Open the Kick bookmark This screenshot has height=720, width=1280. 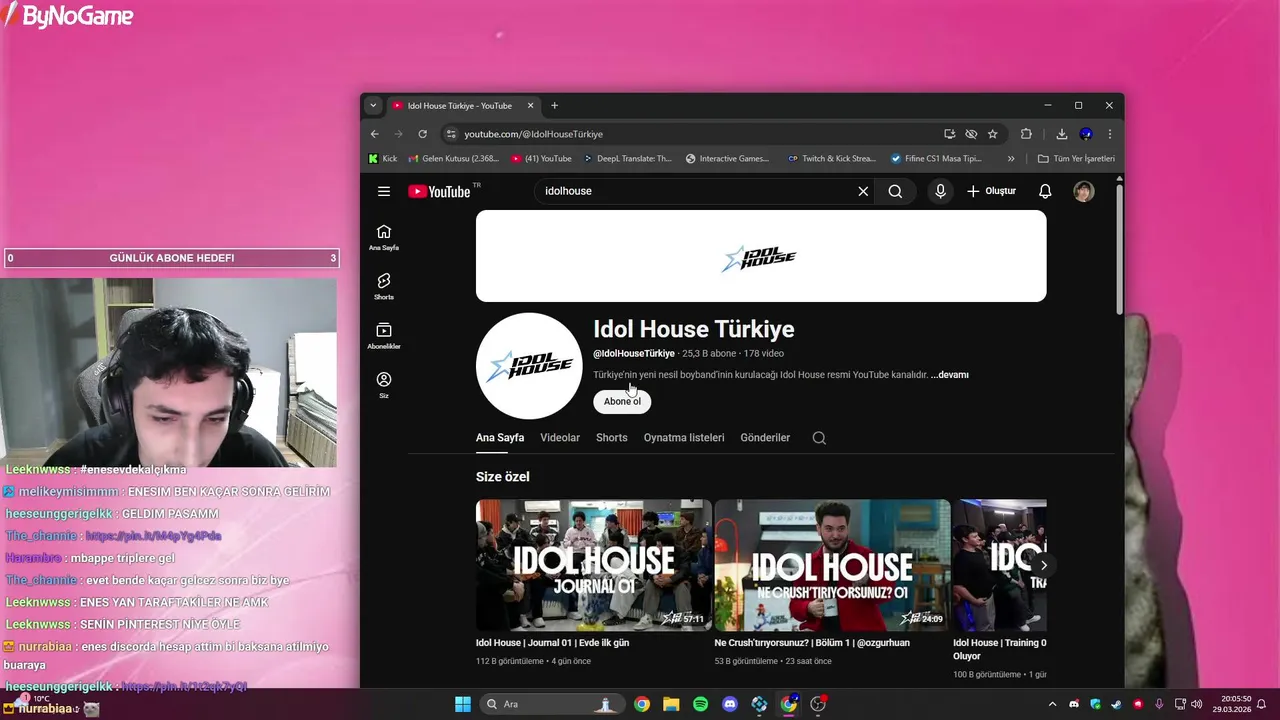tap(383, 158)
